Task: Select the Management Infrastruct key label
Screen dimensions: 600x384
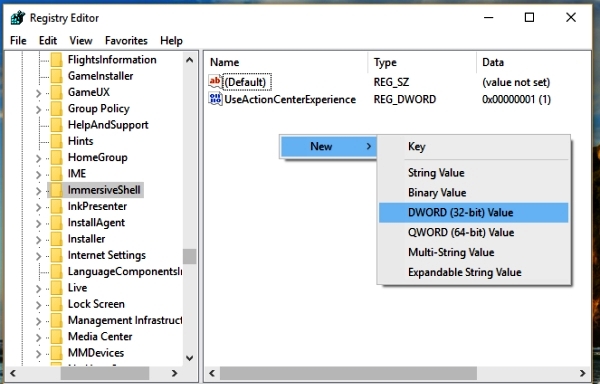Action: click(x=125, y=320)
